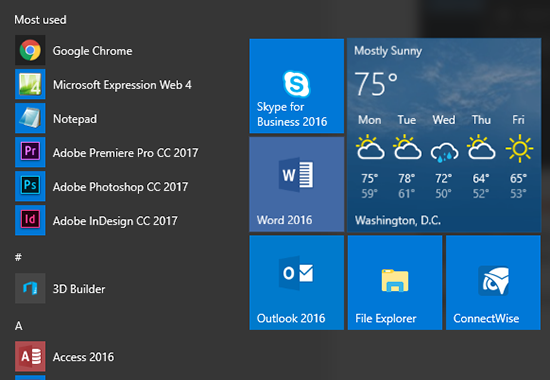This screenshot has width=550, height=380.
Task: Launch Microsoft Expression Web 4 icon
Action: point(30,84)
